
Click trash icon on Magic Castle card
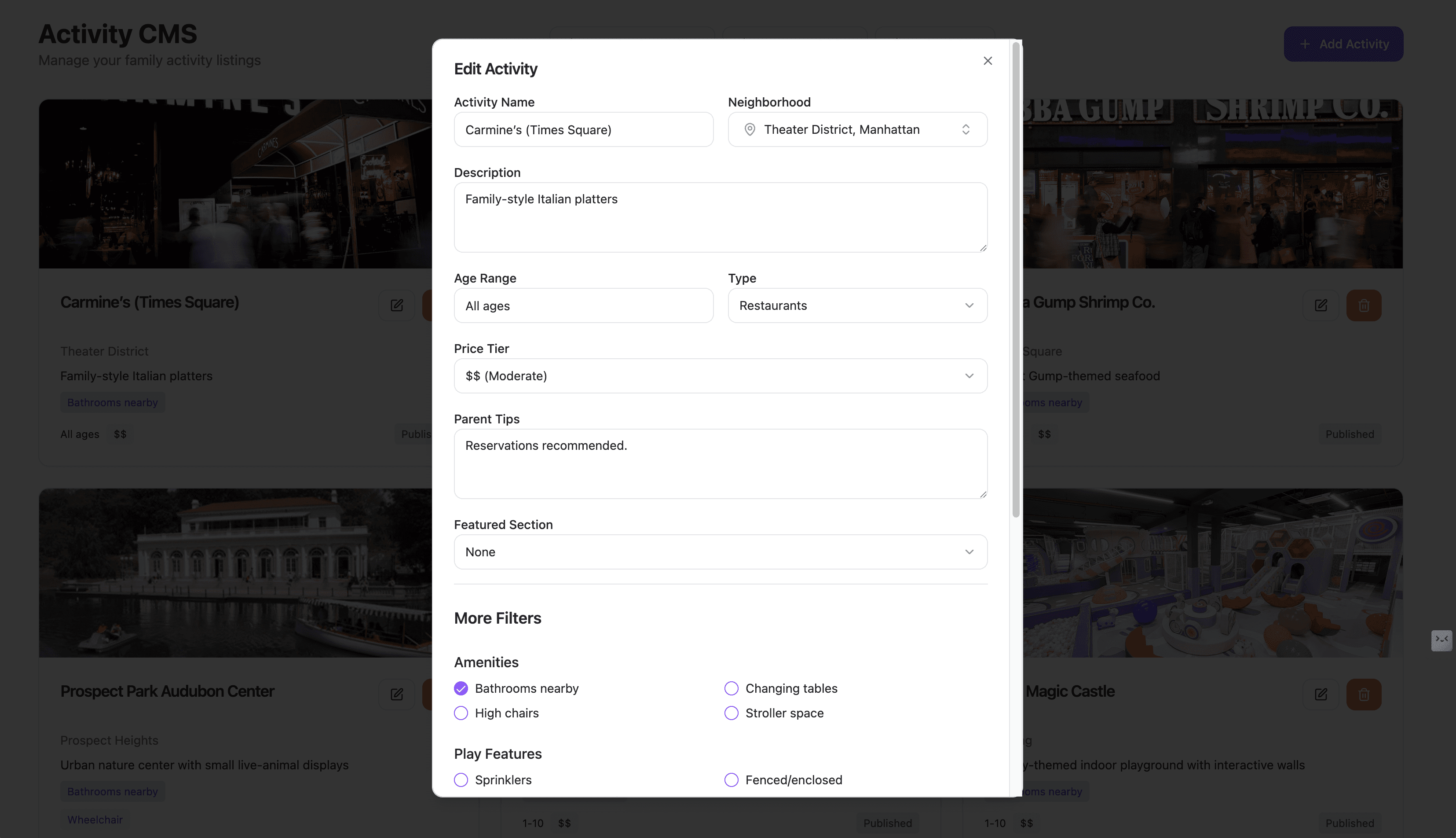click(x=1364, y=694)
